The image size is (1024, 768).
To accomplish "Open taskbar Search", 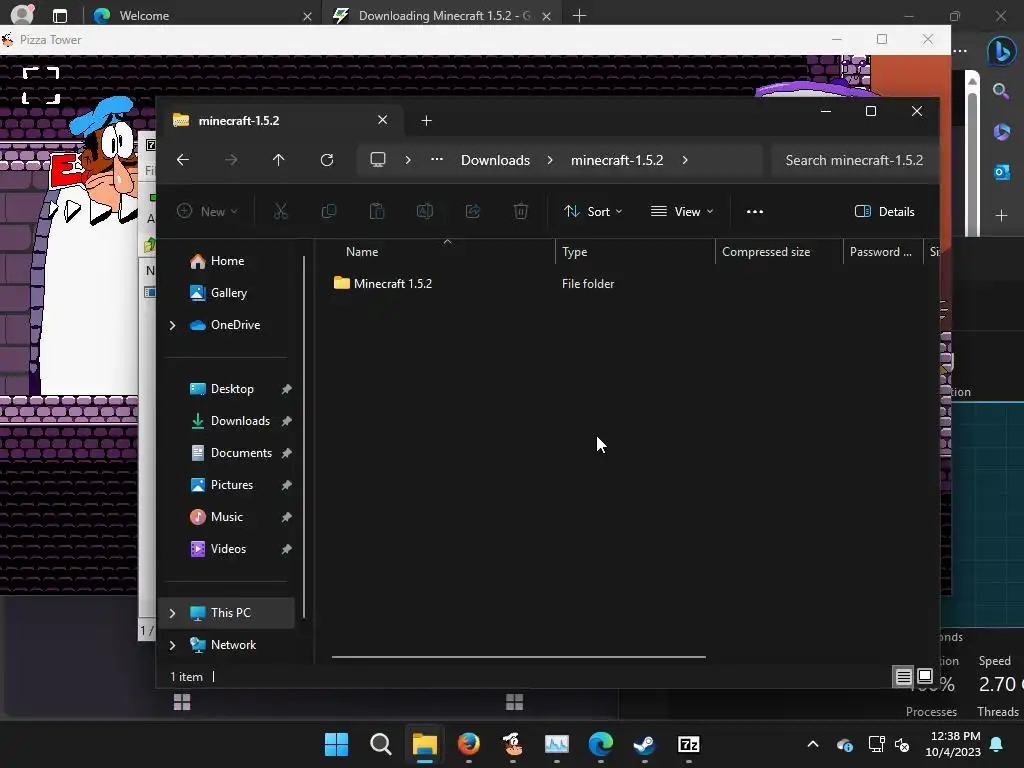I will point(381,744).
